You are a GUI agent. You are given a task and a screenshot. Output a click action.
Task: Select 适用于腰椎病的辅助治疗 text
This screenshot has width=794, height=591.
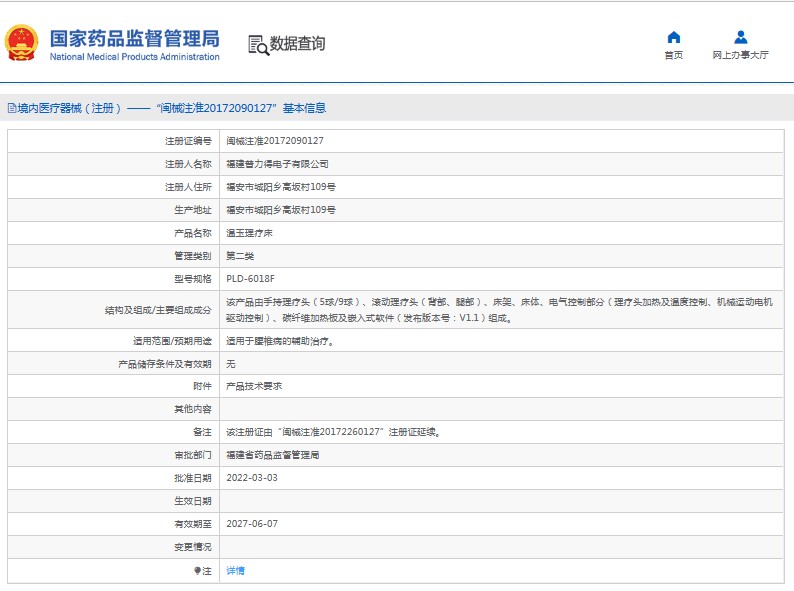(x=280, y=341)
